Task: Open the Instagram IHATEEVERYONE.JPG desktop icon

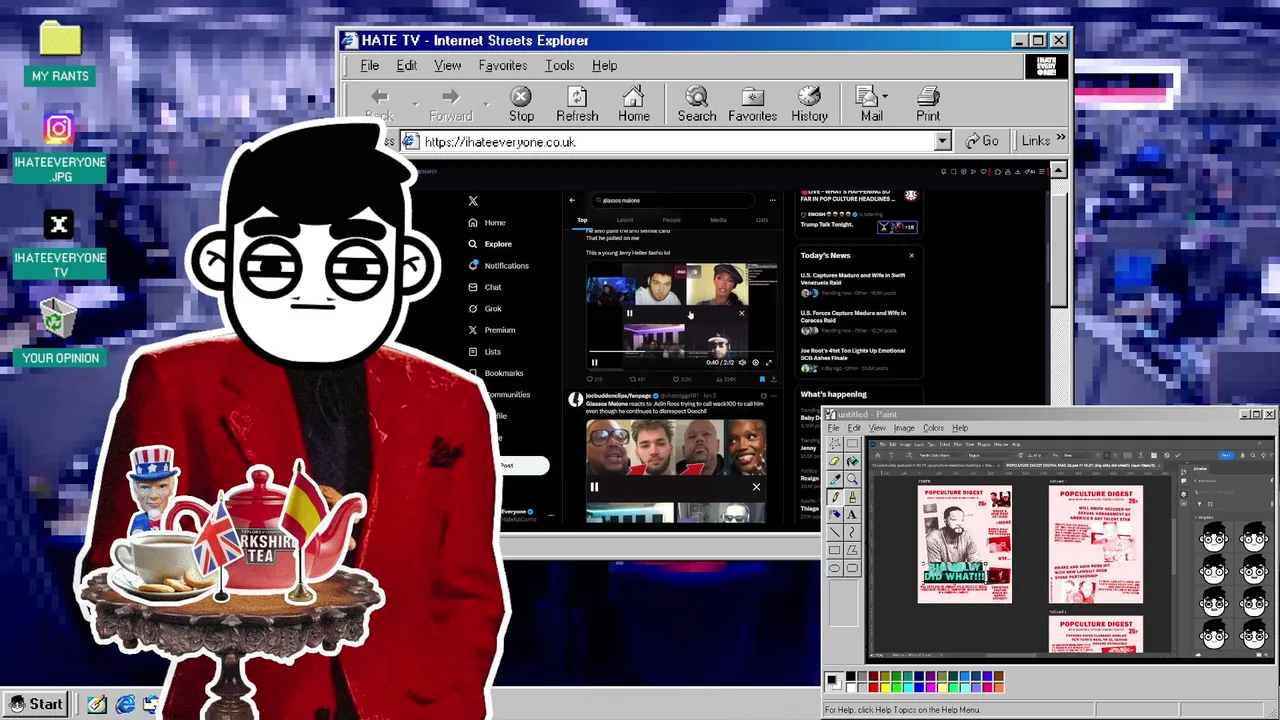Action: point(60,149)
